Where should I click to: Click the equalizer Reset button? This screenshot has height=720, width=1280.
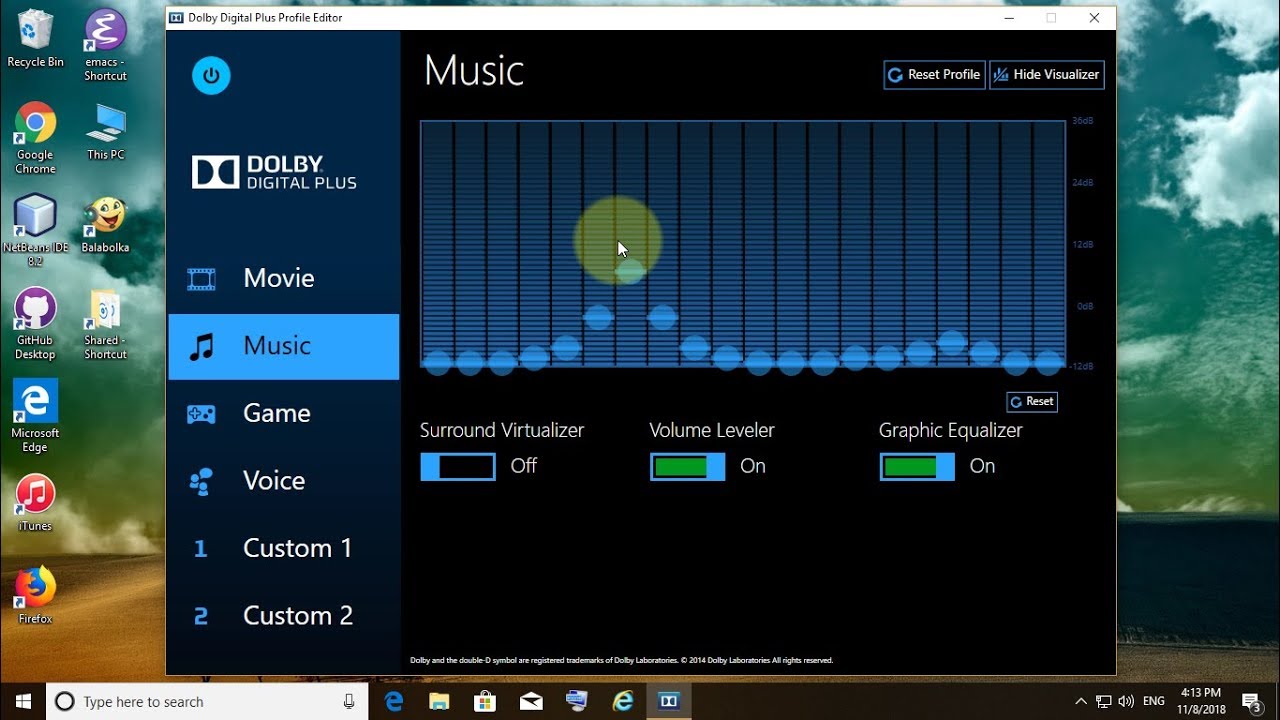[1032, 402]
